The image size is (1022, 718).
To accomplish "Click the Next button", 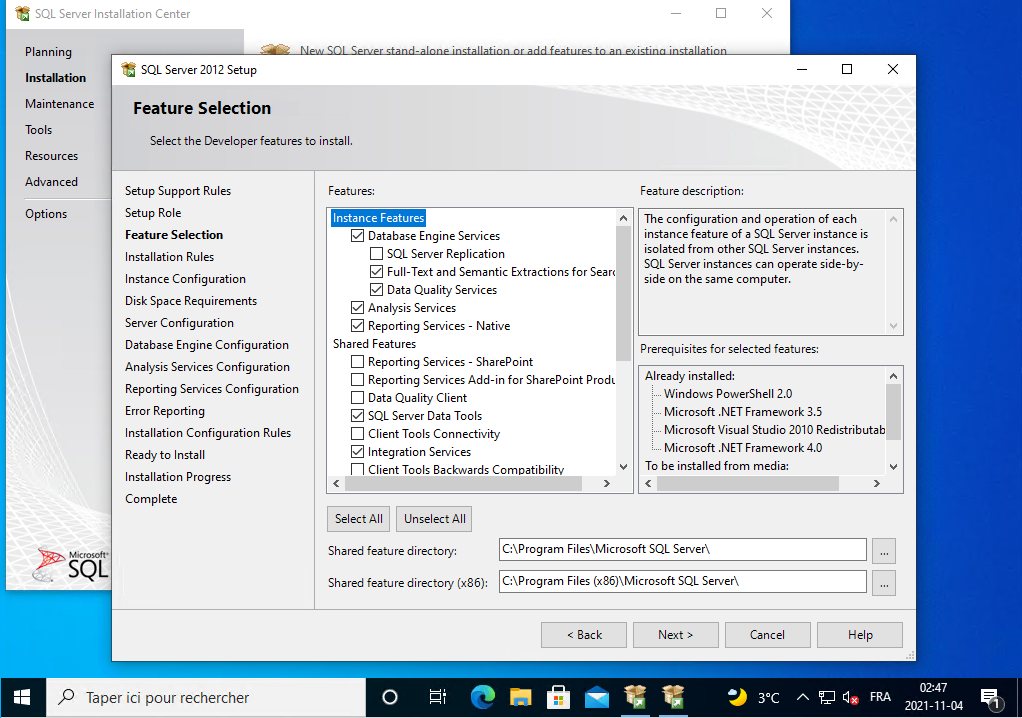I will (x=675, y=635).
